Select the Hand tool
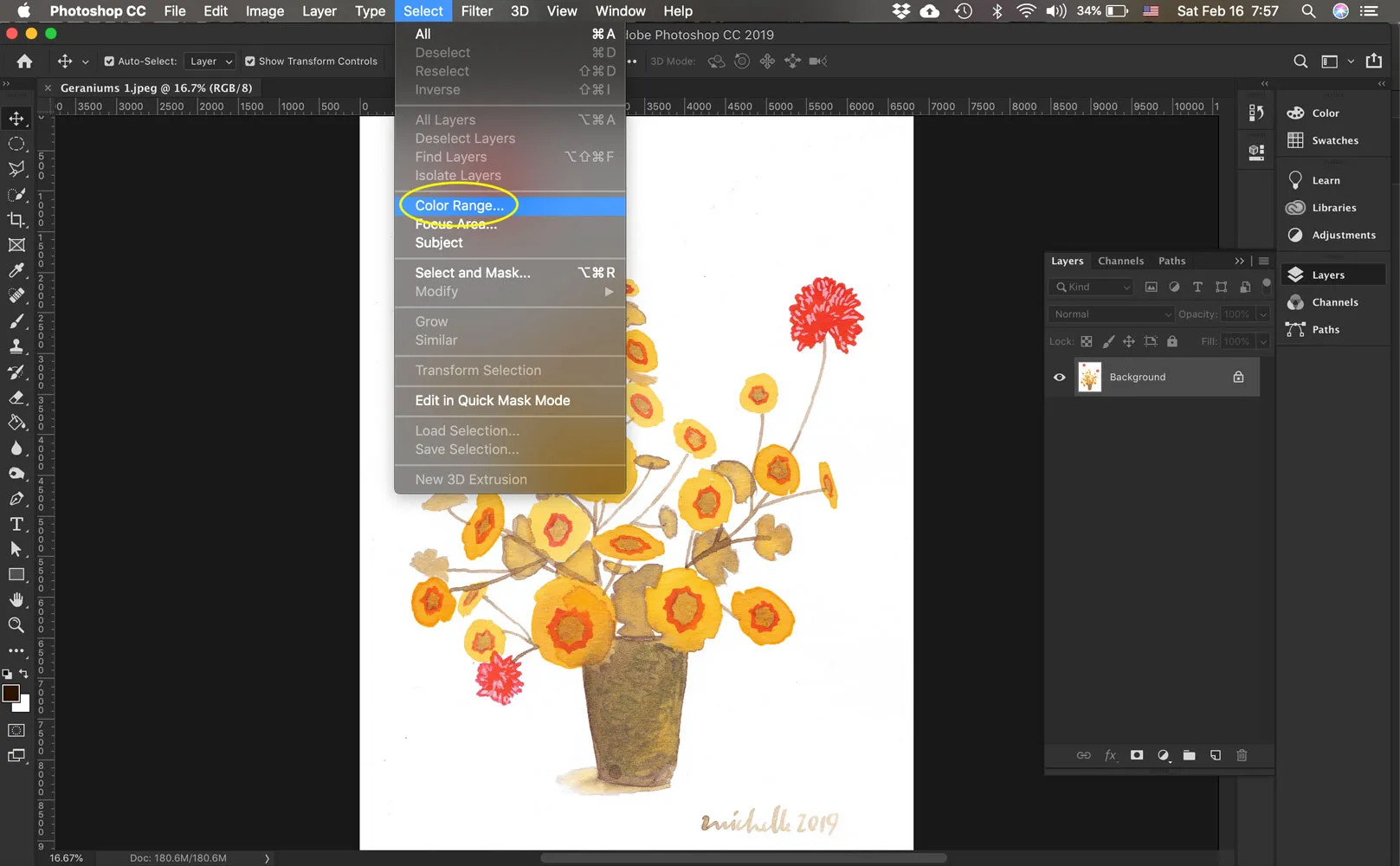1400x866 pixels. (x=16, y=599)
